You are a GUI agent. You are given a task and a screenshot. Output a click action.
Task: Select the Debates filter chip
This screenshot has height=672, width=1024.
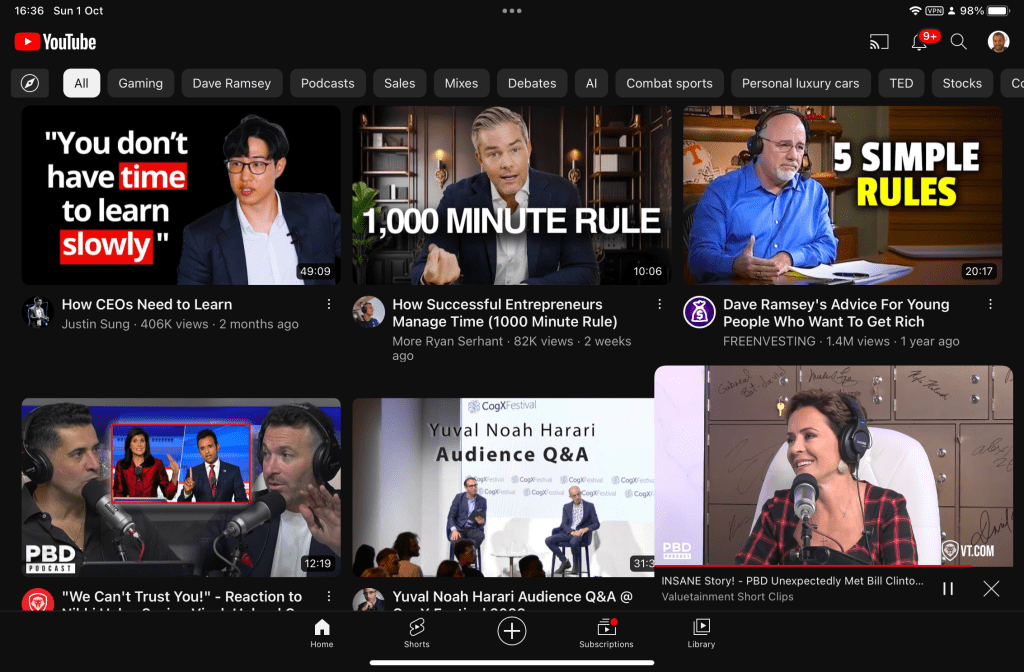tap(532, 84)
